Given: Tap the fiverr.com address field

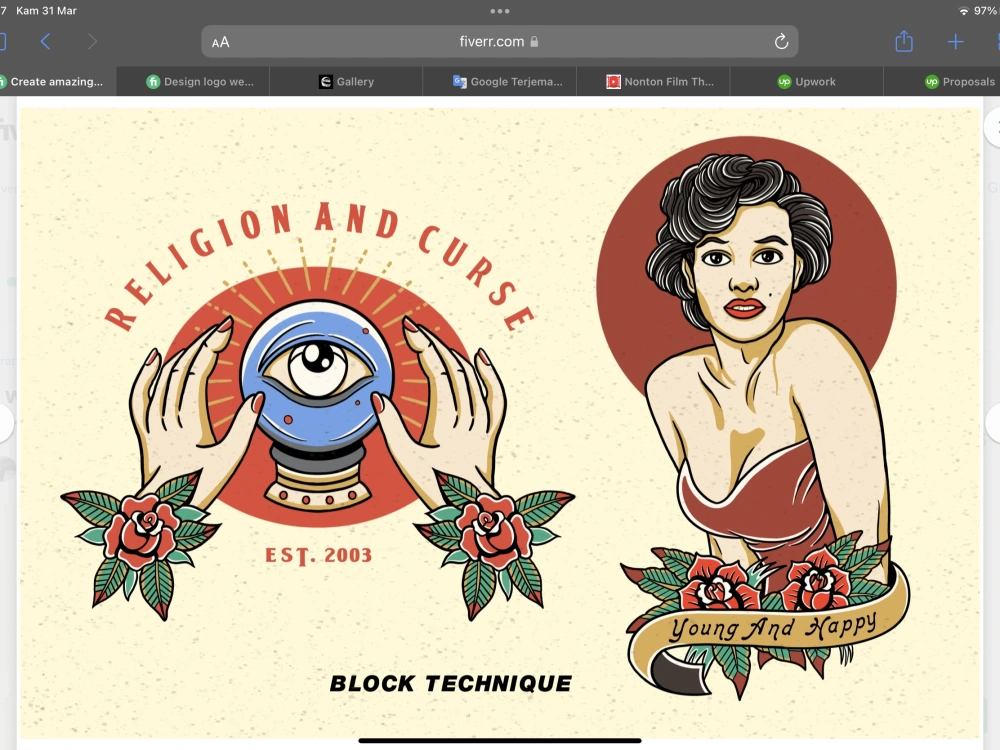Looking at the screenshot, I should click(x=499, y=41).
